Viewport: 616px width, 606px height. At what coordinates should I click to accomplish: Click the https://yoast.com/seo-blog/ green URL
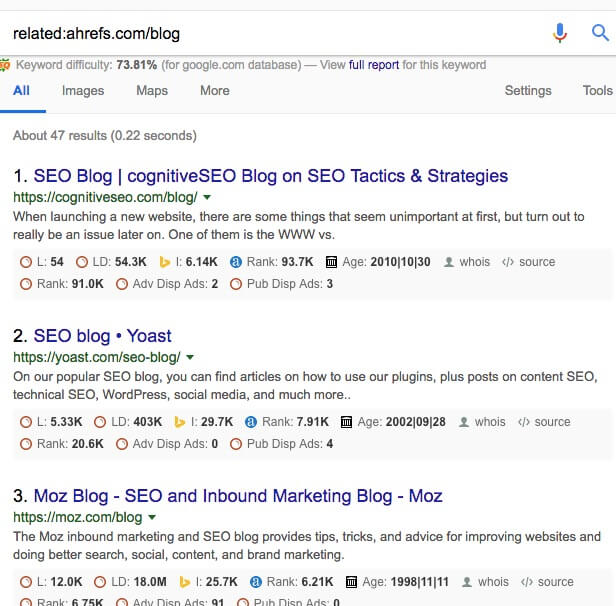click(97, 357)
